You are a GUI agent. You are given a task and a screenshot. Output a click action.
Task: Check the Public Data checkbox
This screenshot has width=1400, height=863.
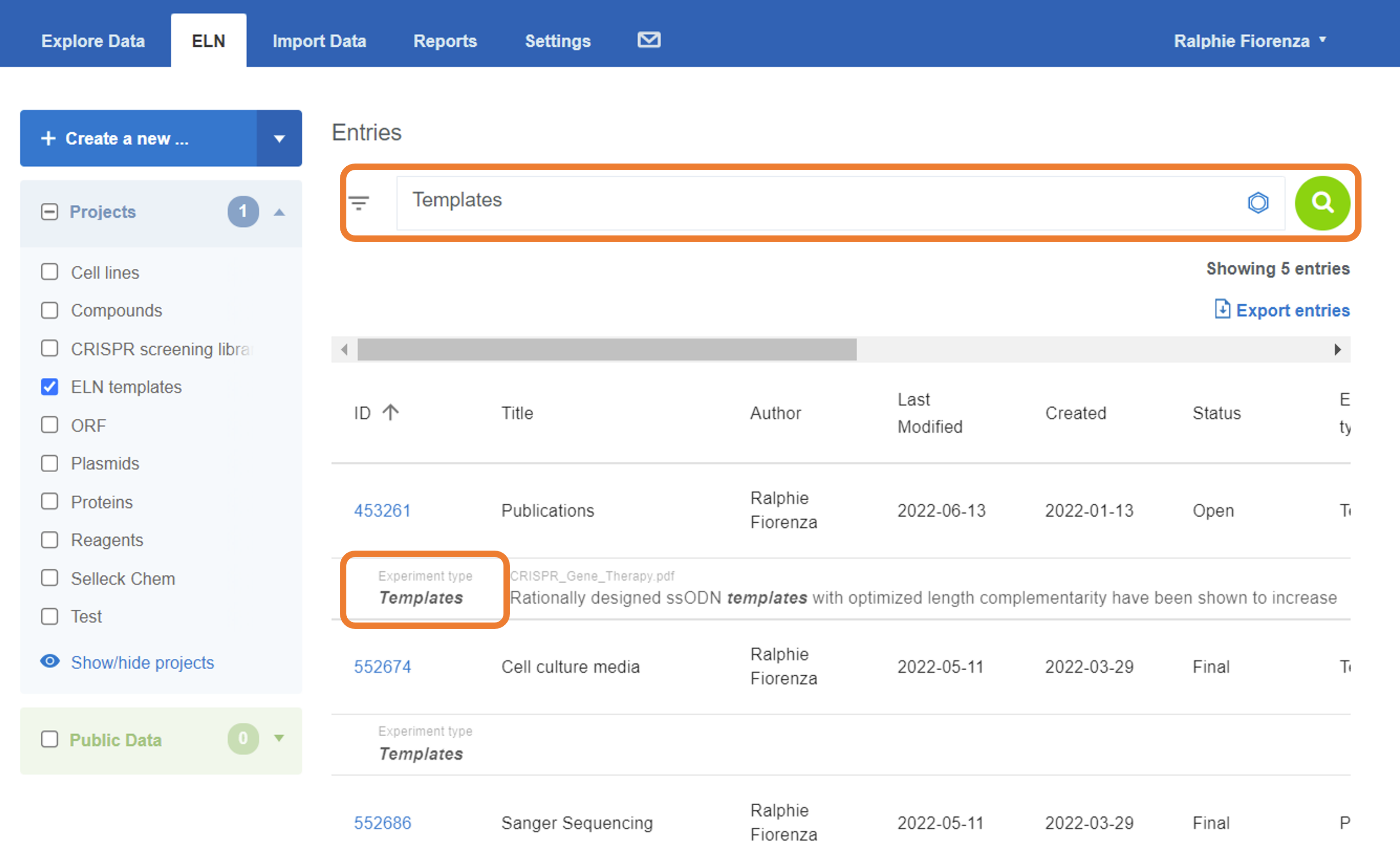tap(49, 739)
